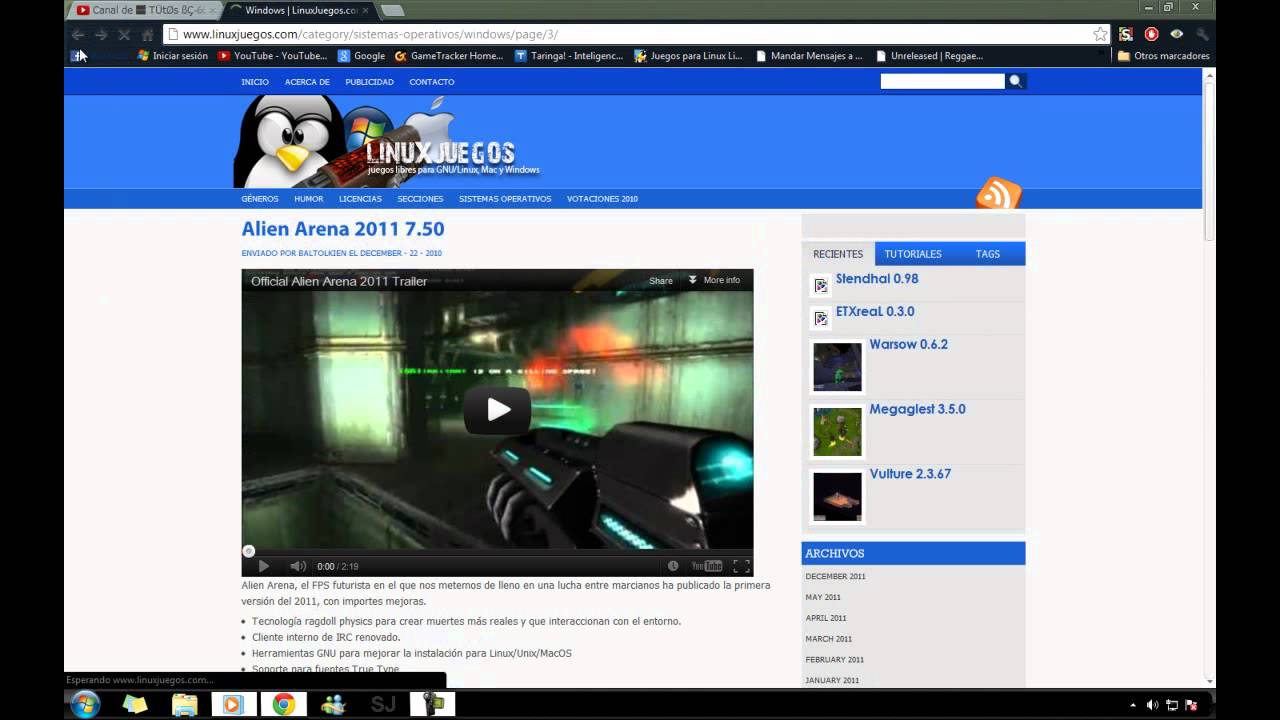Open the media player taskbar icon
This screenshot has width=1280, height=720.
coord(233,704)
